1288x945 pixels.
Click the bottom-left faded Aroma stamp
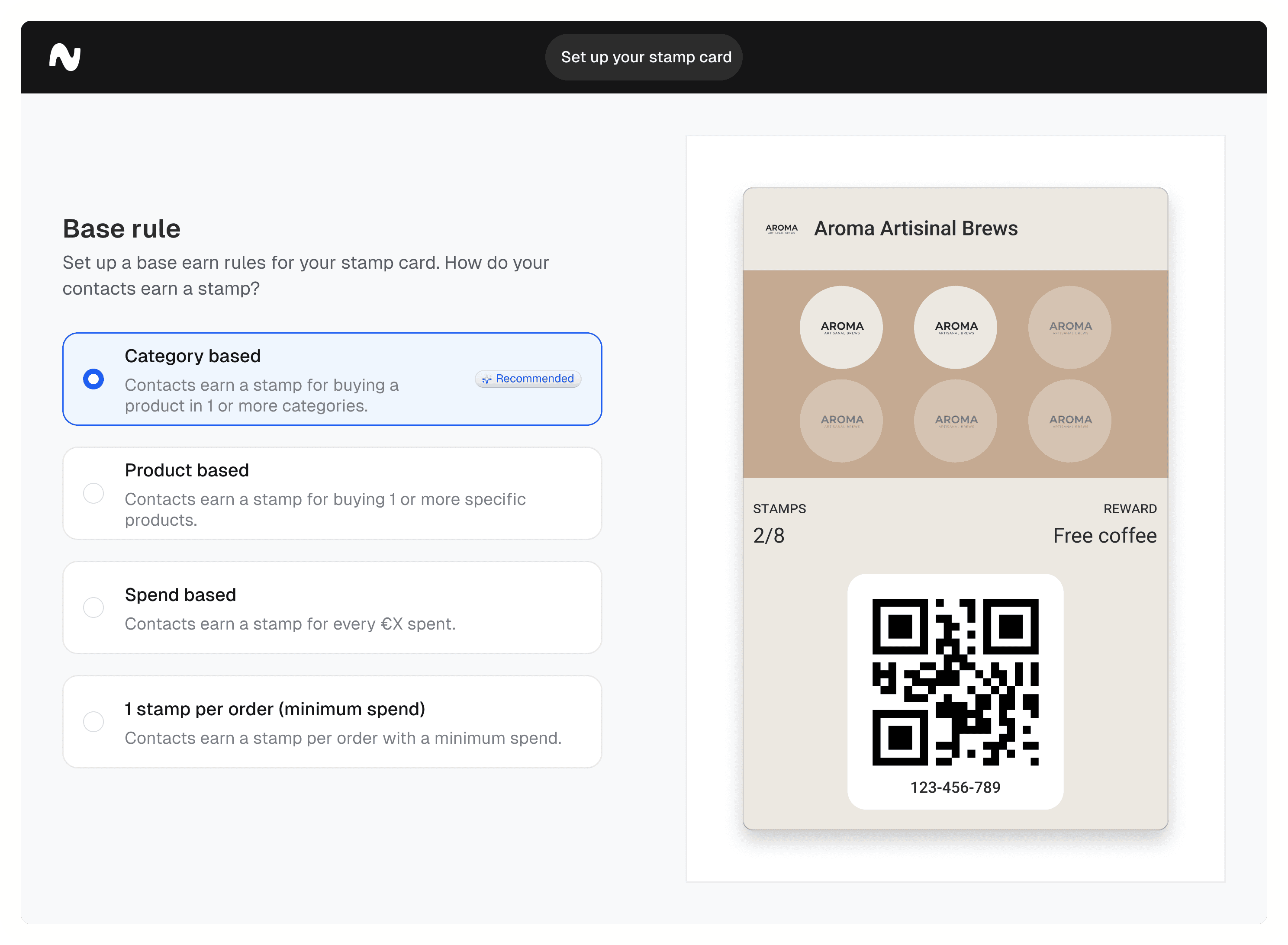click(841, 421)
